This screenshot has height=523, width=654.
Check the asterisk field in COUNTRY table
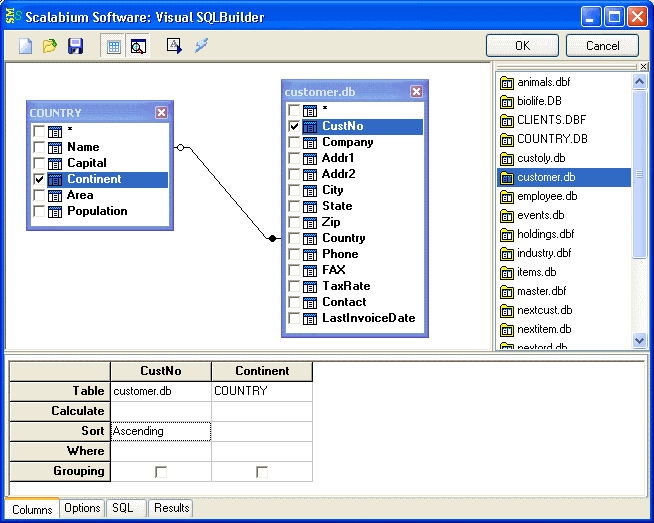(39, 131)
